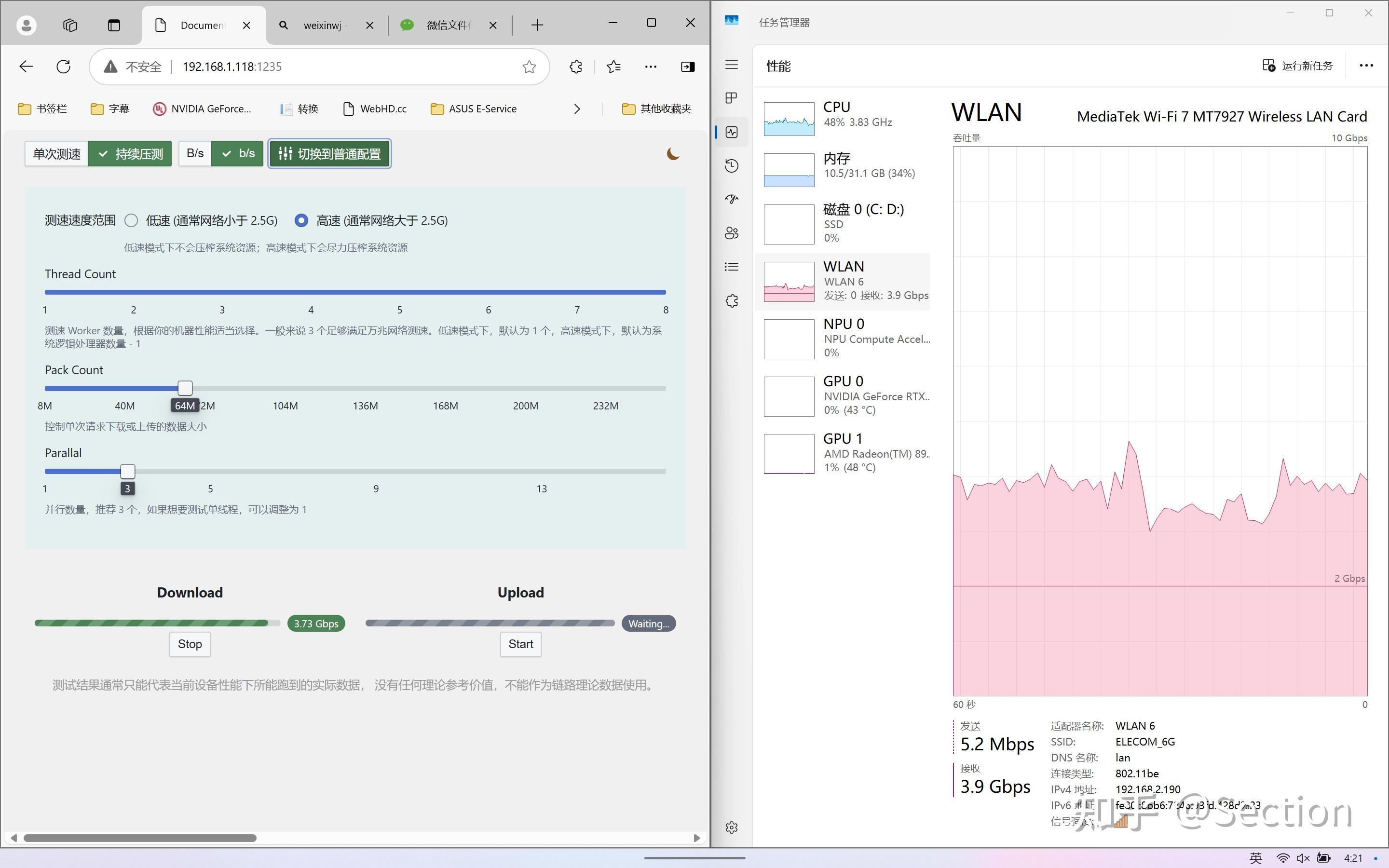Expand more bookmarks chevron
1389x868 pixels.
click(x=577, y=109)
